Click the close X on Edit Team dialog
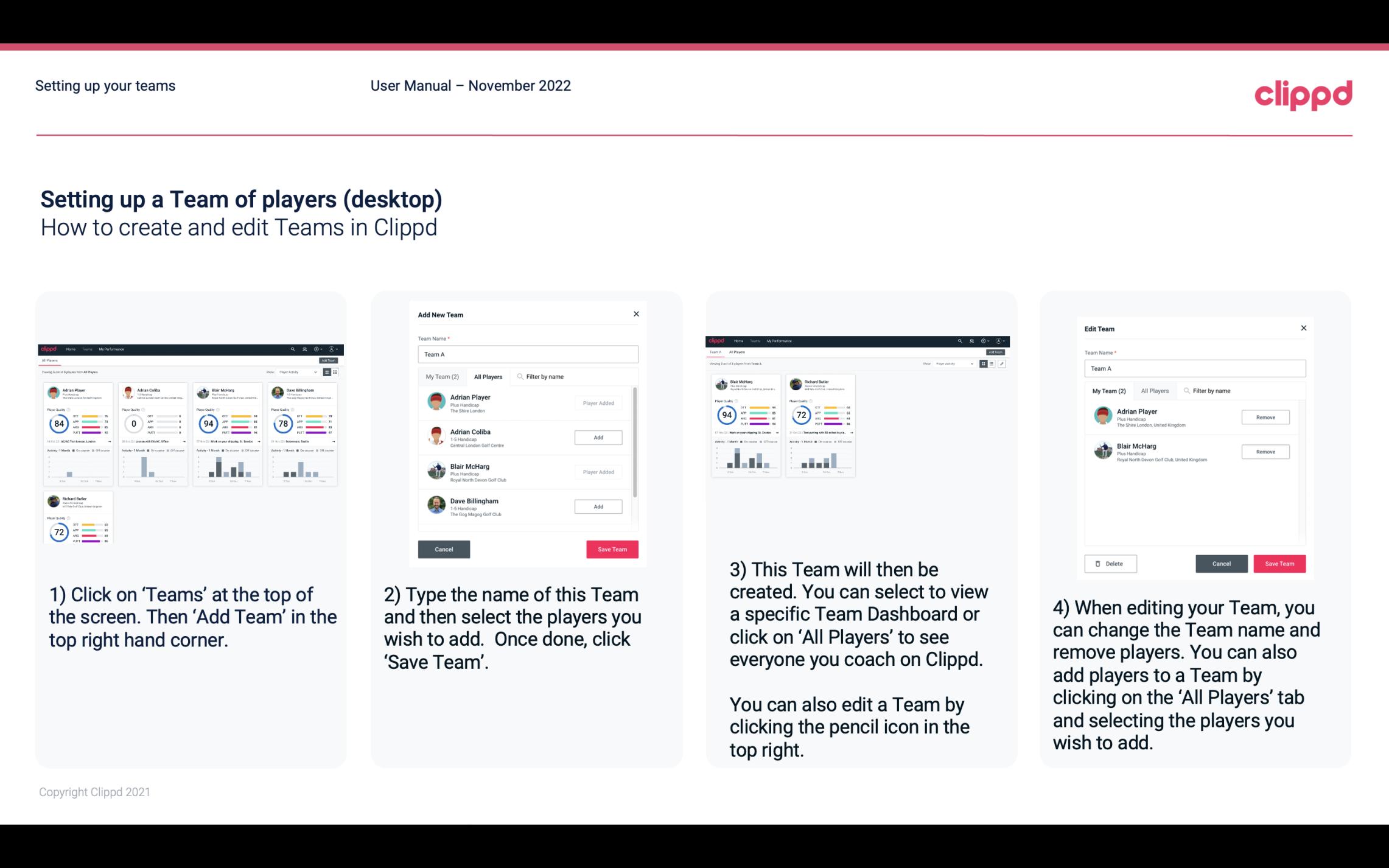 click(1303, 328)
